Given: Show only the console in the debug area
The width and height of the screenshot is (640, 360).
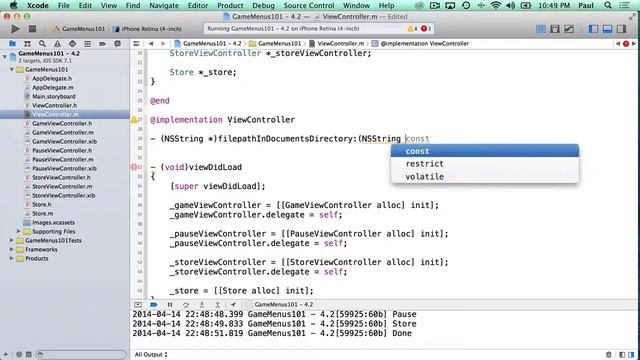Looking at the screenshot, I should (x=631, y=355).
